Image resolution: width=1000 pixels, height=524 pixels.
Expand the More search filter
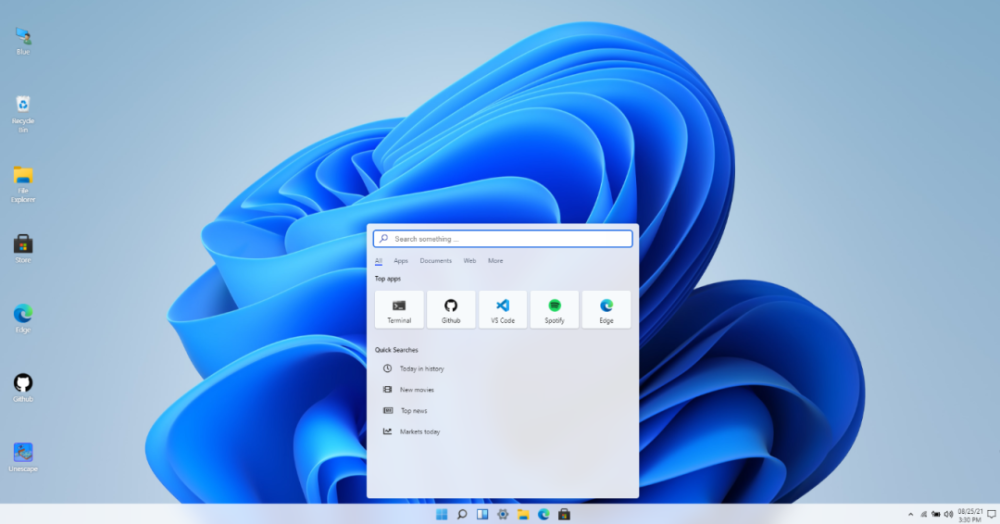(495, 261)
